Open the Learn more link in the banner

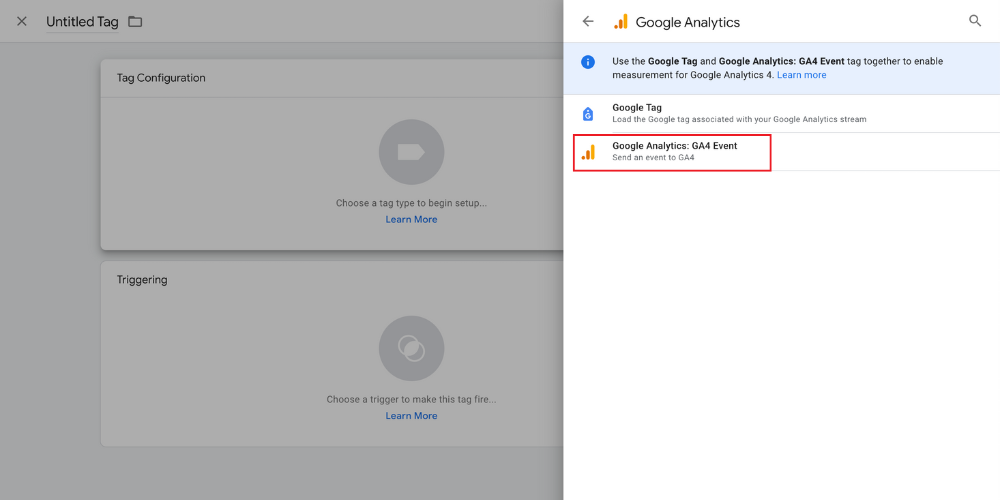[802, 75]
